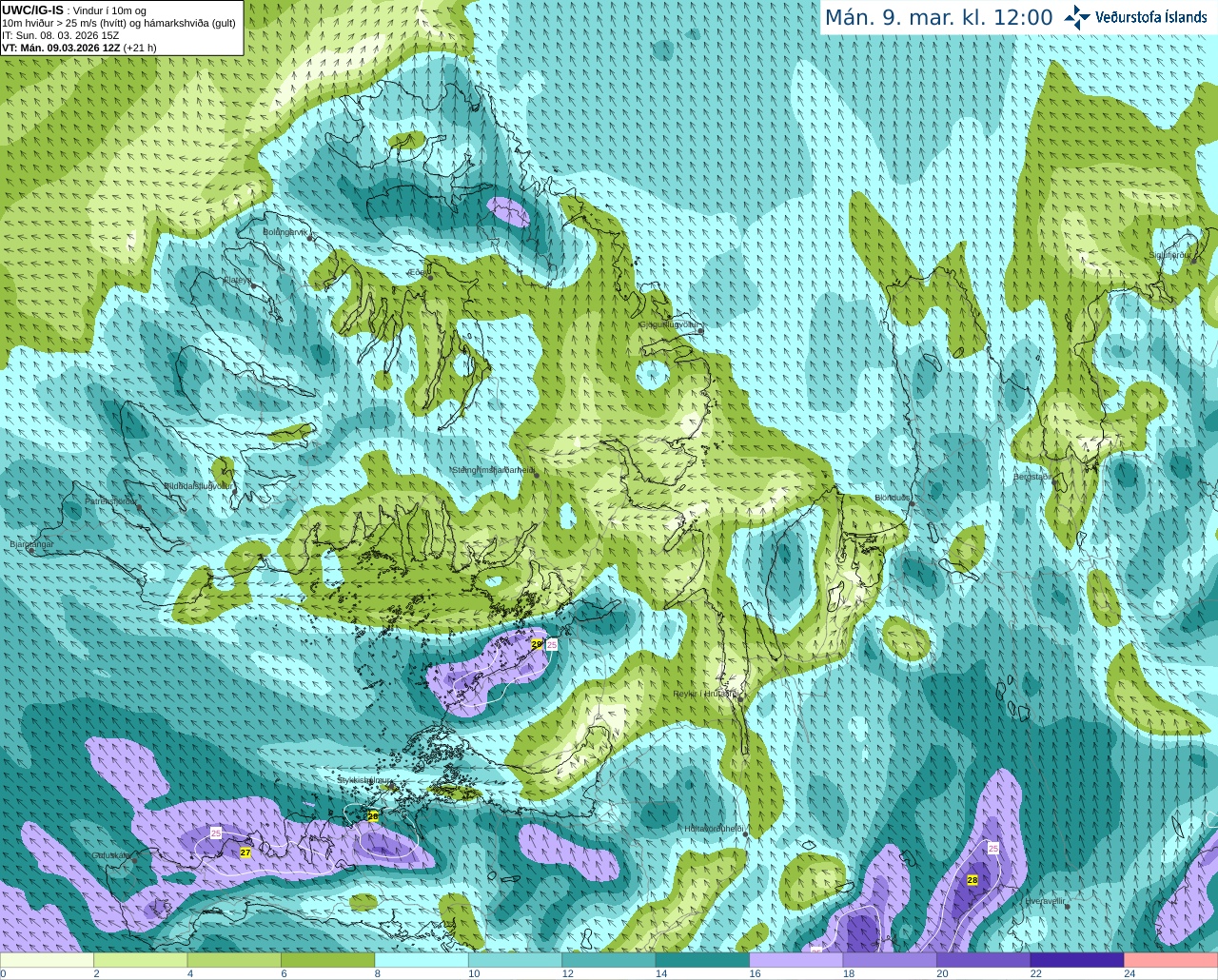
Task: Click the Bíldudalsflugvöllur place label
Action: pos(197,485)
